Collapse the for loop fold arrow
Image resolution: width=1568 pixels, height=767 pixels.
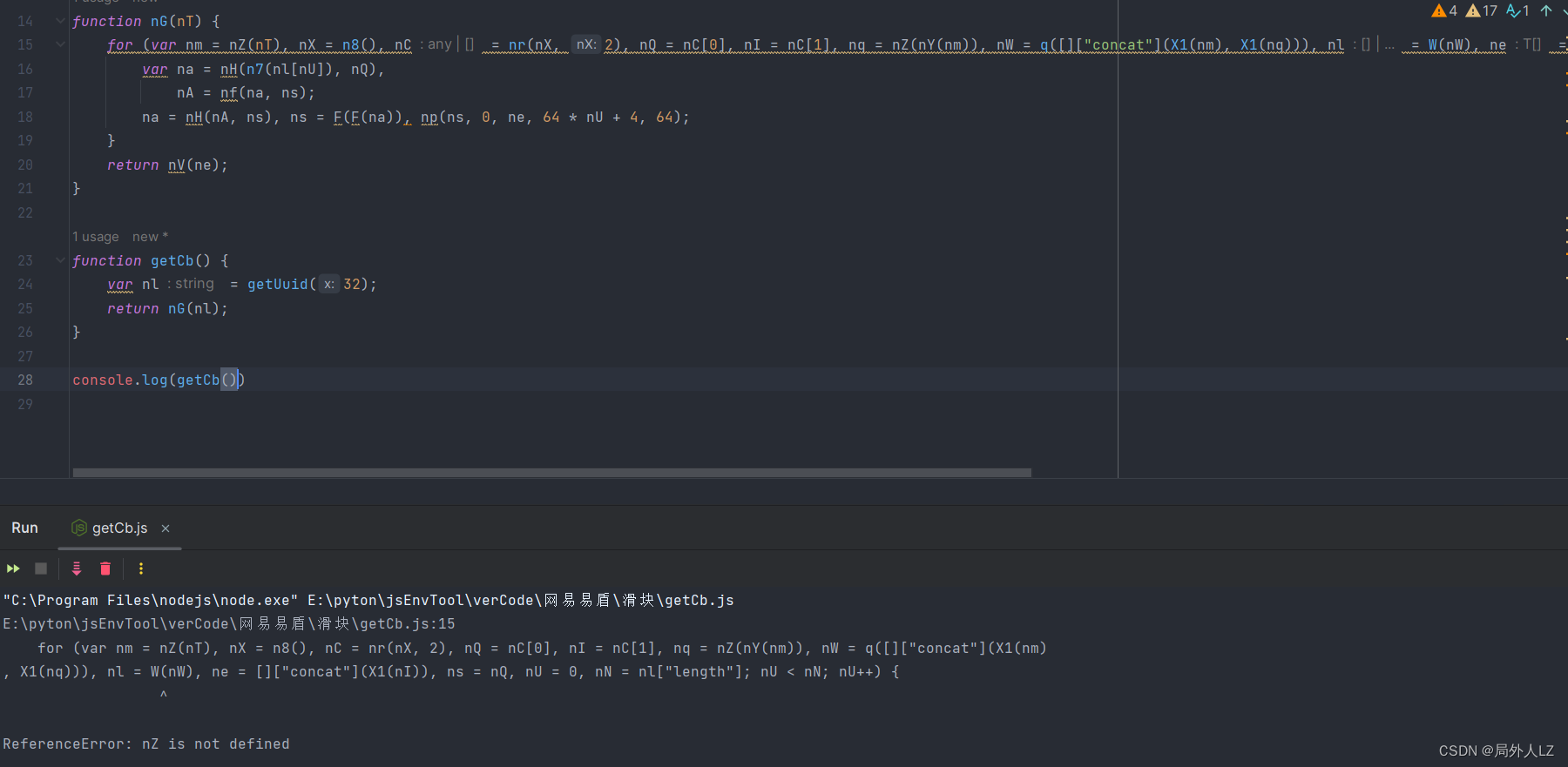click(60, 44)
